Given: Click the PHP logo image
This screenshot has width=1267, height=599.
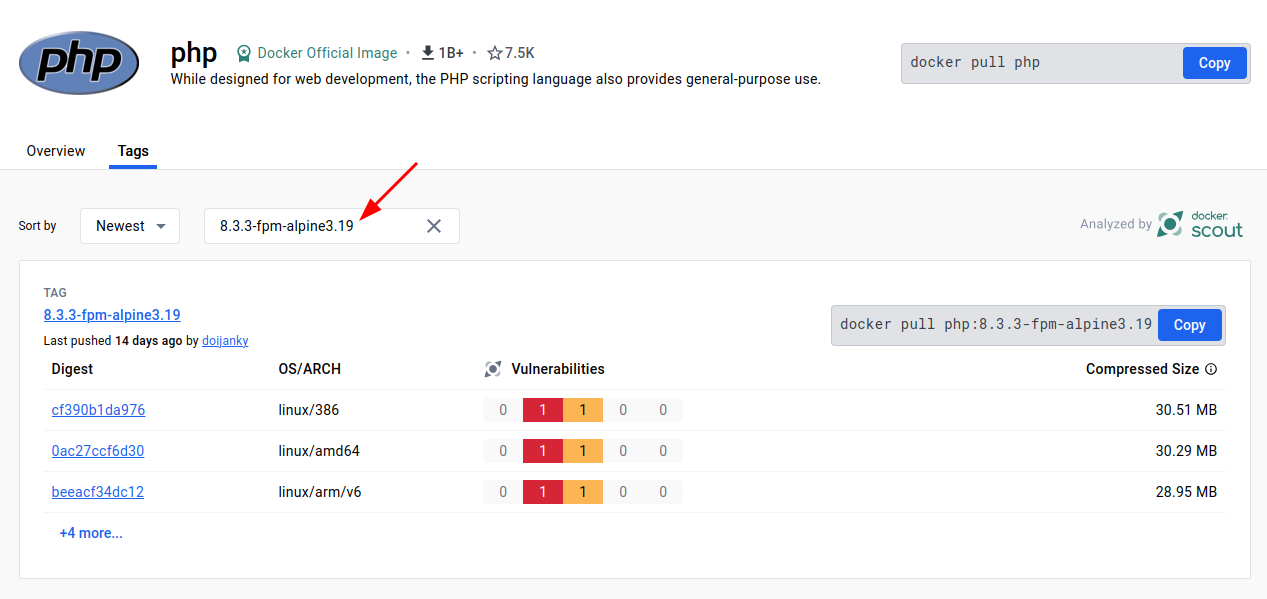Looking at the screenshot, I should pyautogui.click(x=79, y=64).
